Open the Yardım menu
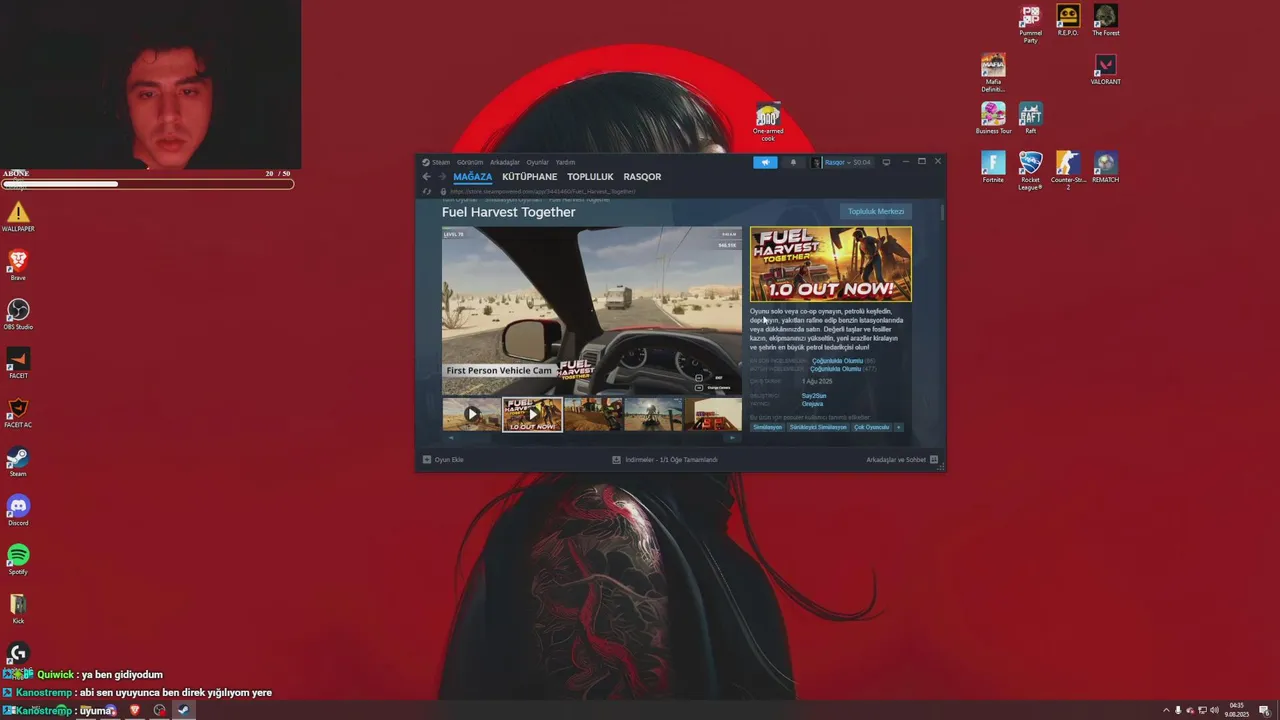The image size is (1280, 720). pos(565,162)
